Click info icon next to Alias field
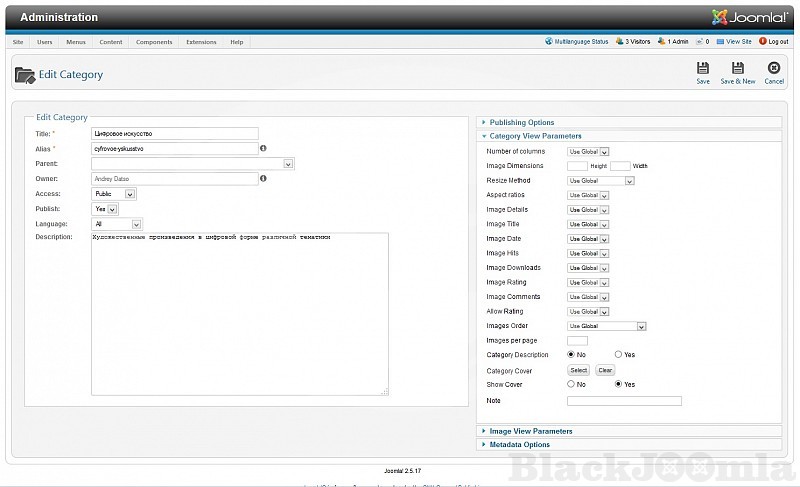Screen dimensions: 800x487 pos(263,148)
